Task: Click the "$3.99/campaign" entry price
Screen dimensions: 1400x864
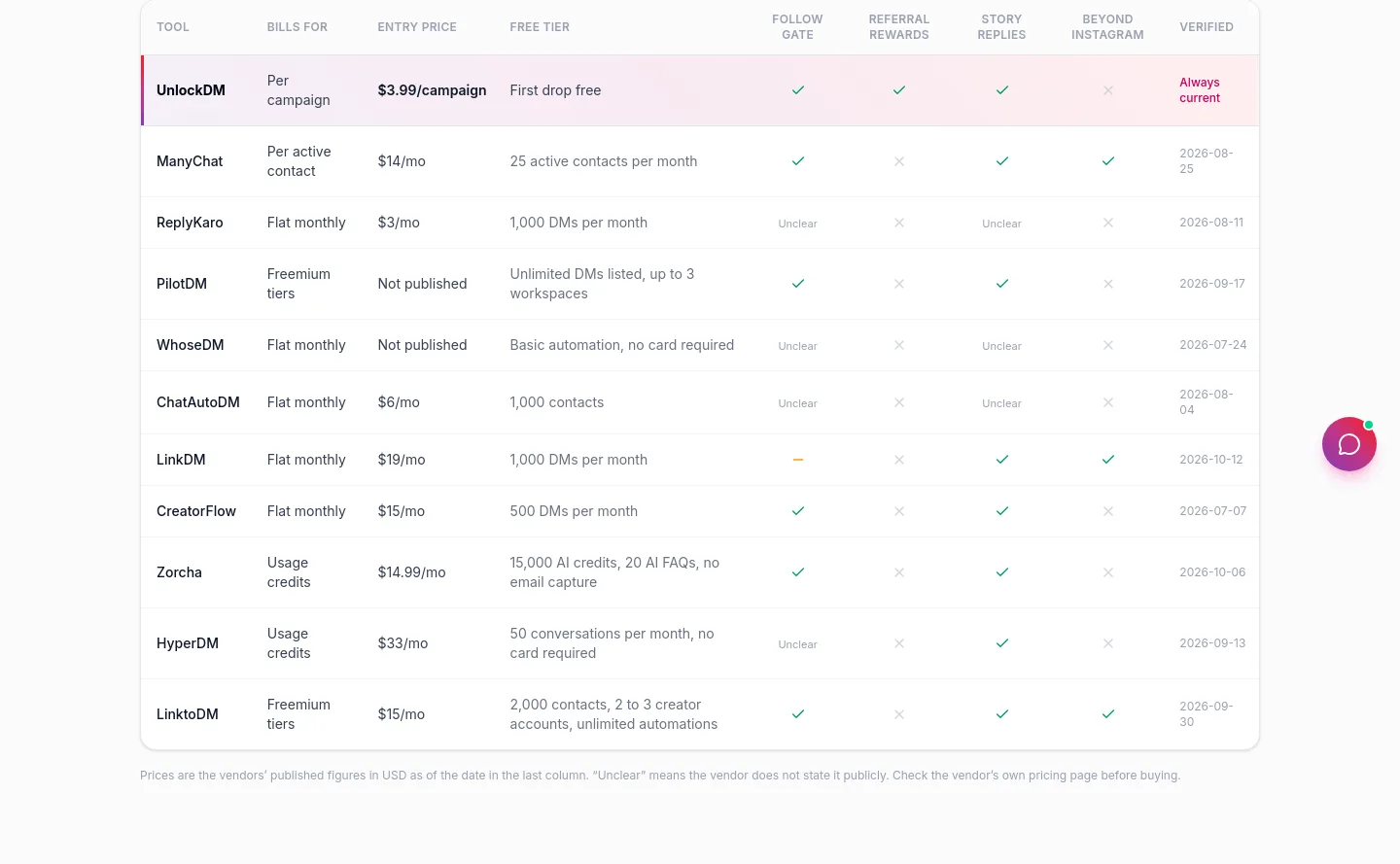Action: (x=432, y=90)
